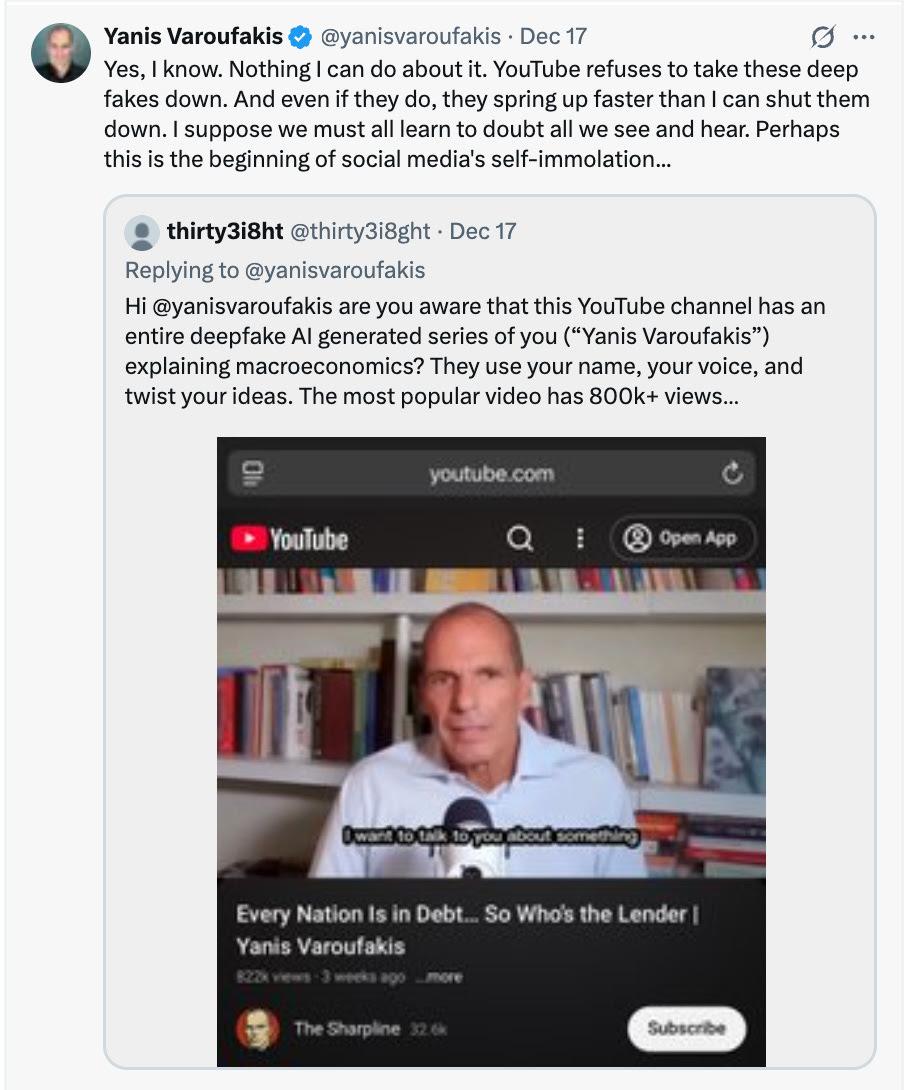Viewport: 914px width, 1090px height.
Task: Click the YouTube logo
Action: click(x=289, y=539)
